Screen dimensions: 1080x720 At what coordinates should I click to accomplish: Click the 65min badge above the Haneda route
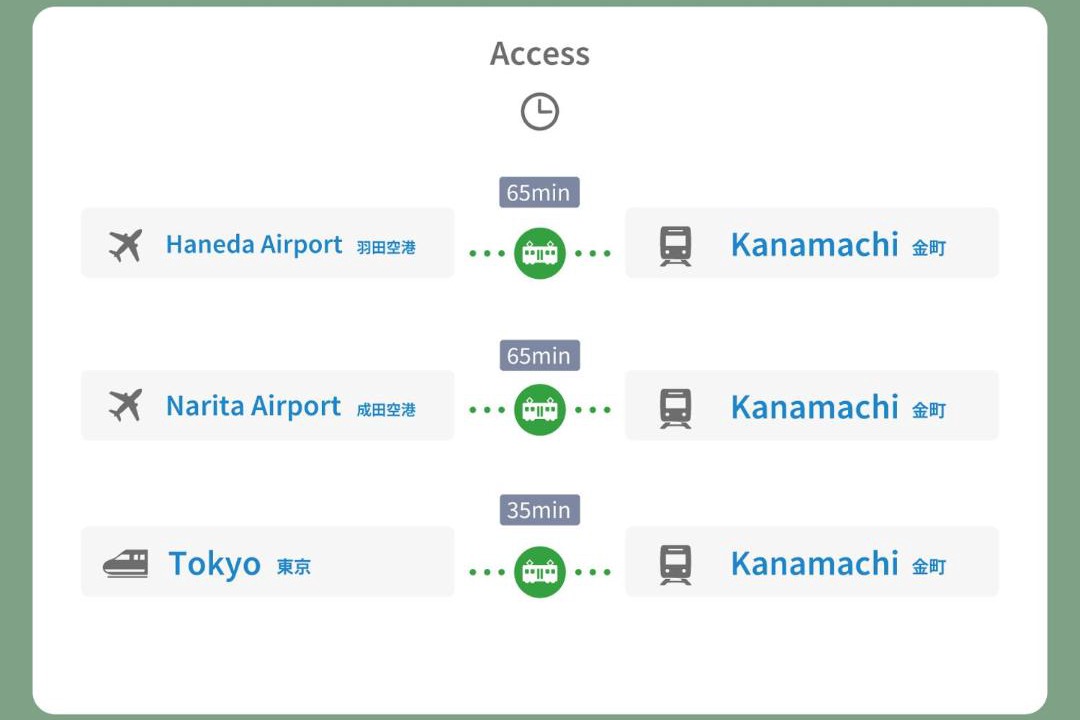pos(539,192)
